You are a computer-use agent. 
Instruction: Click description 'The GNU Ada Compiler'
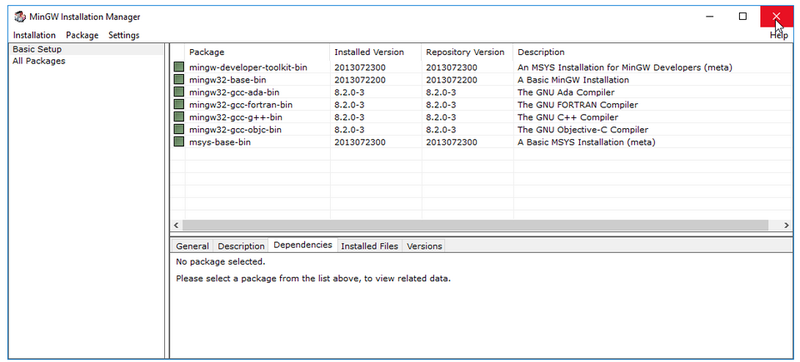pyautogui.click(x=566, y=92)
